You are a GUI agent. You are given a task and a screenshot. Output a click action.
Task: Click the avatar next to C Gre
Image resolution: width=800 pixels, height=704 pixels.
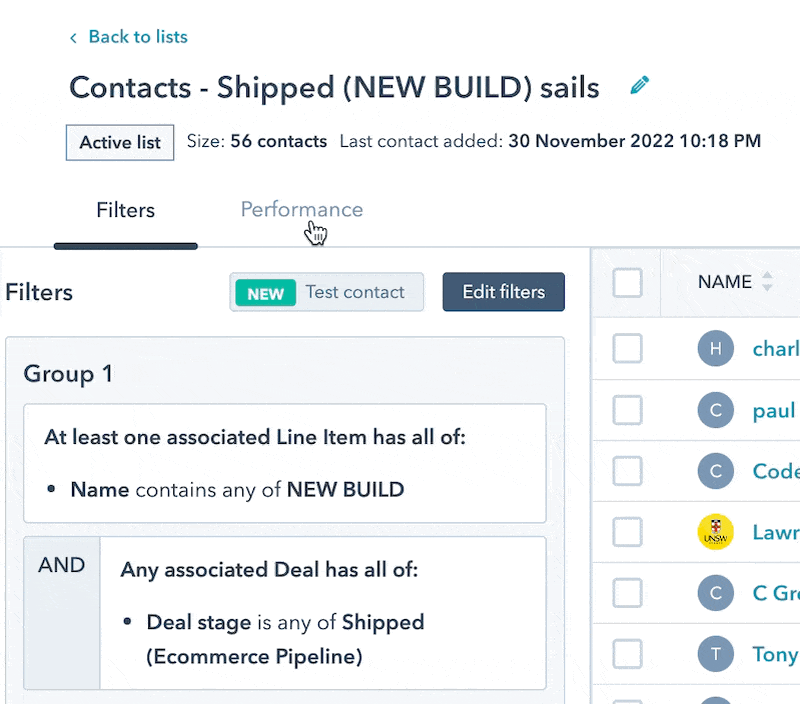(715, 593)
